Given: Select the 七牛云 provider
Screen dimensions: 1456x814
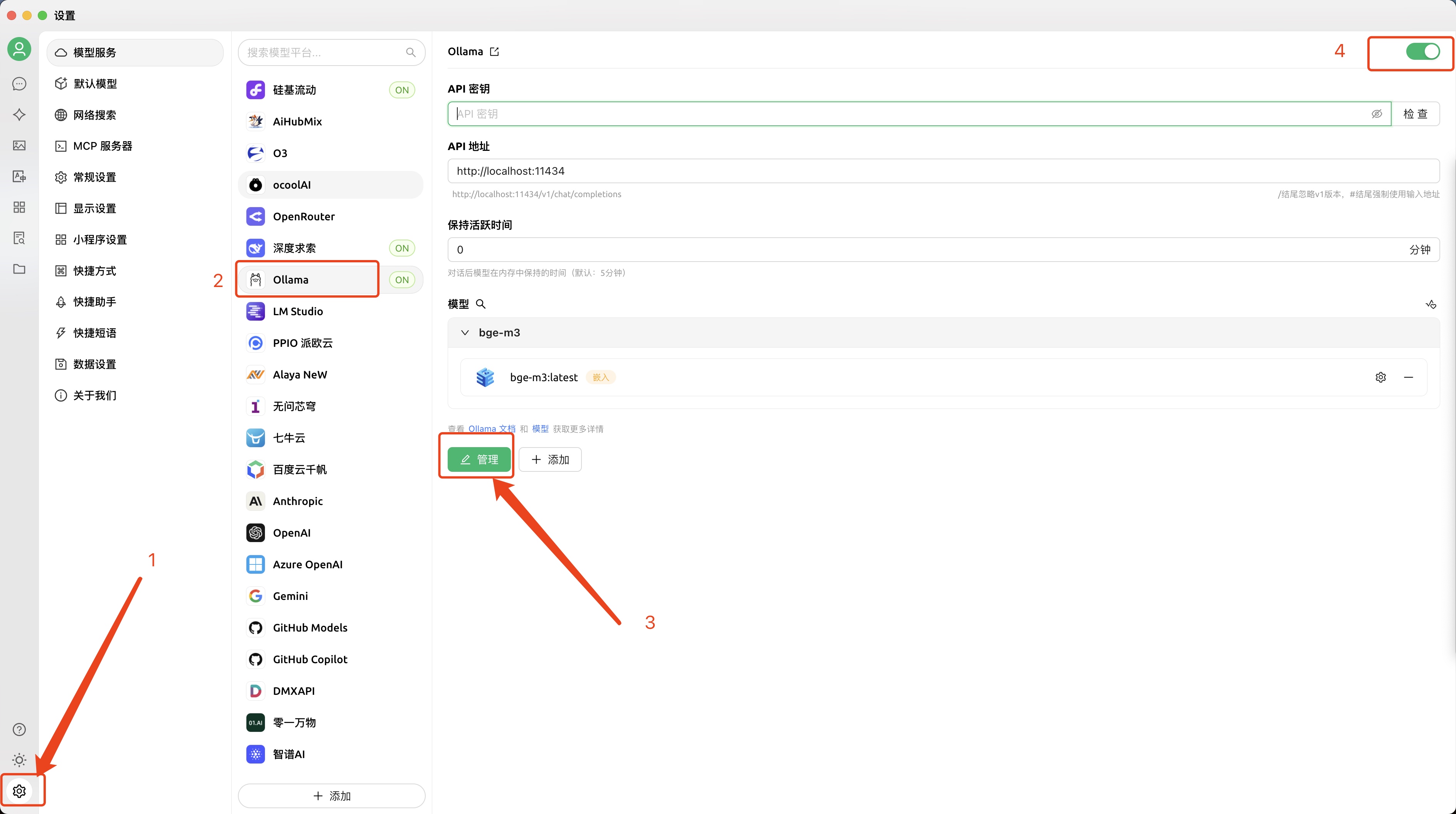Looking at the screenshot, I should [x=331, y=438].
